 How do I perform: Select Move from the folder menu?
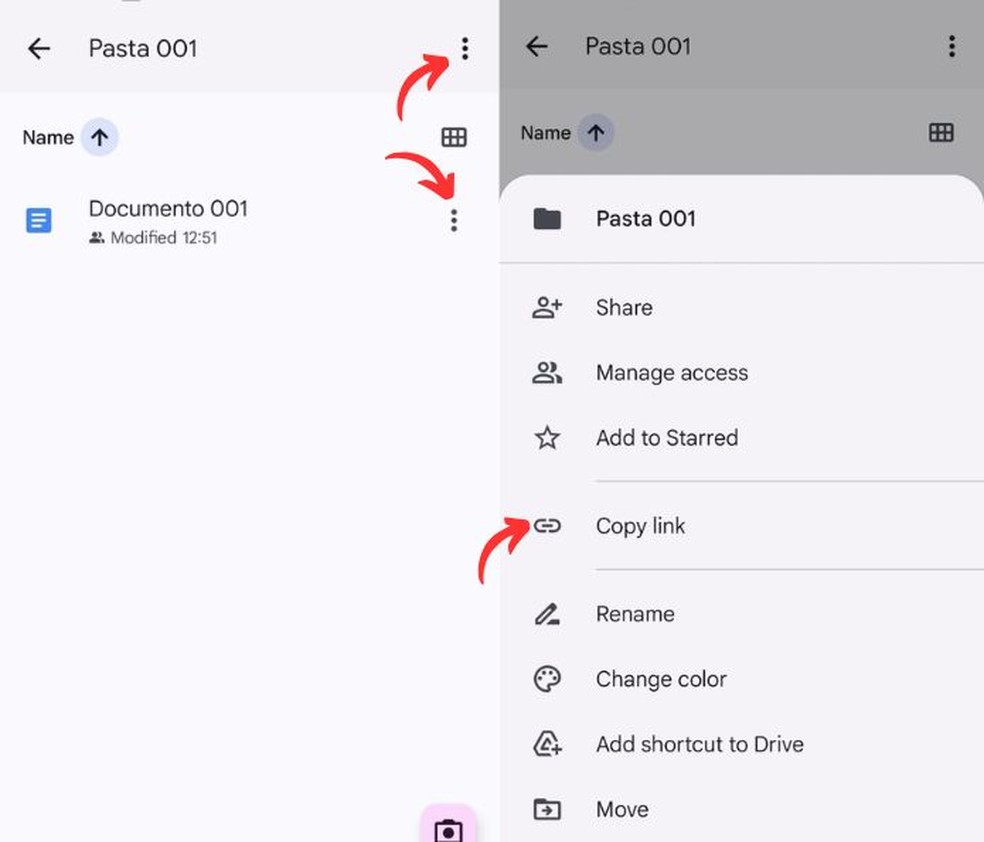pyautogui.click(x=622, y=809)
